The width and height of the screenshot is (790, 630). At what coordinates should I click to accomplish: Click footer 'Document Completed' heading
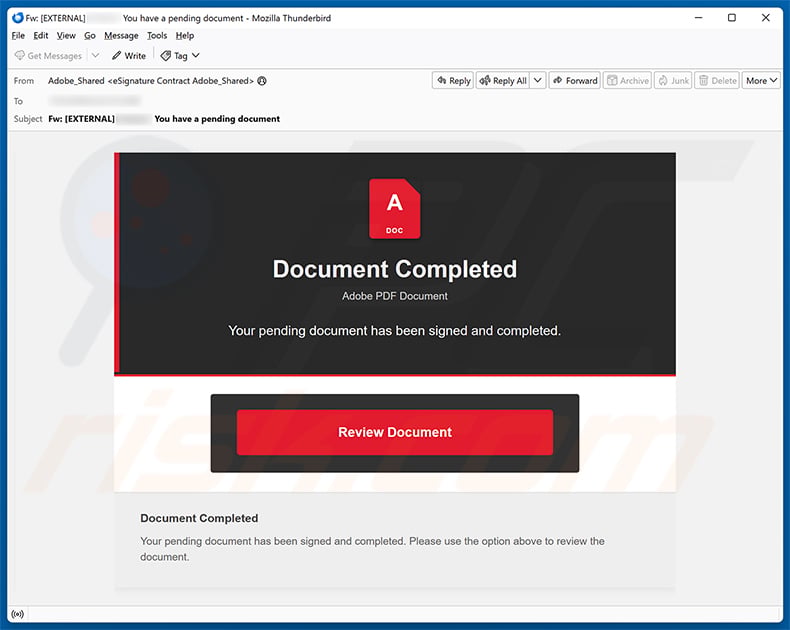(x=199, y=518)
